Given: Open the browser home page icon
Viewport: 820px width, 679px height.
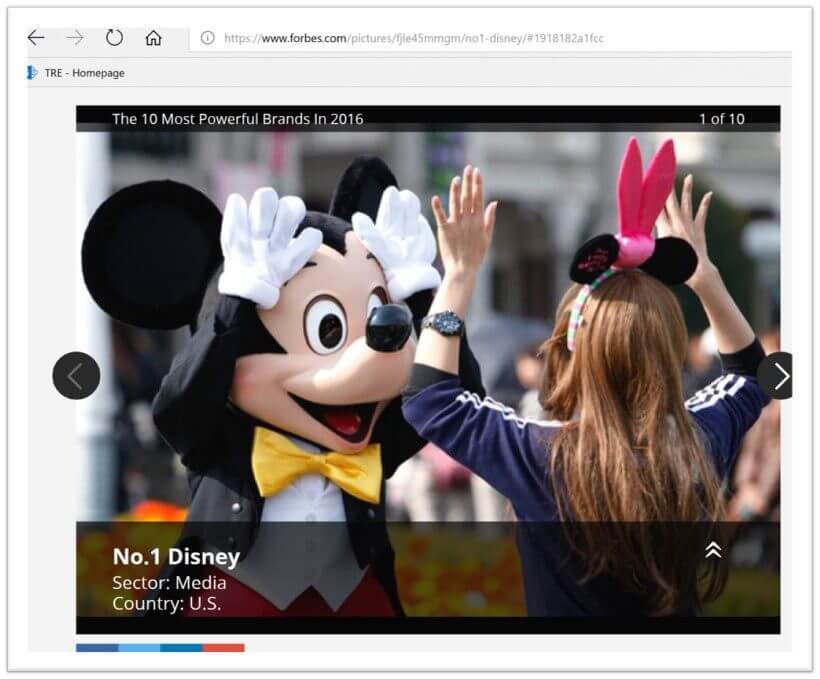Looking at the screenshot, I should click(153, 38).
